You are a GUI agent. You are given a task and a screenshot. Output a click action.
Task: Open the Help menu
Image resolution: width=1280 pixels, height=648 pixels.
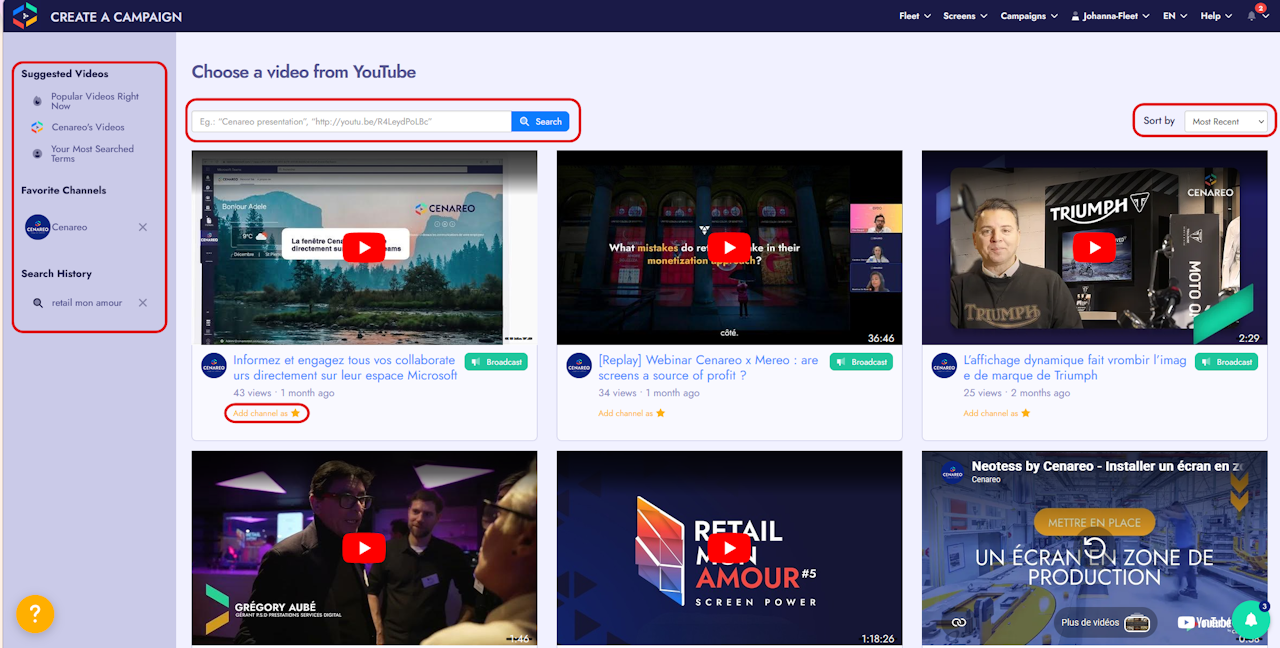tap(1215, 16)
